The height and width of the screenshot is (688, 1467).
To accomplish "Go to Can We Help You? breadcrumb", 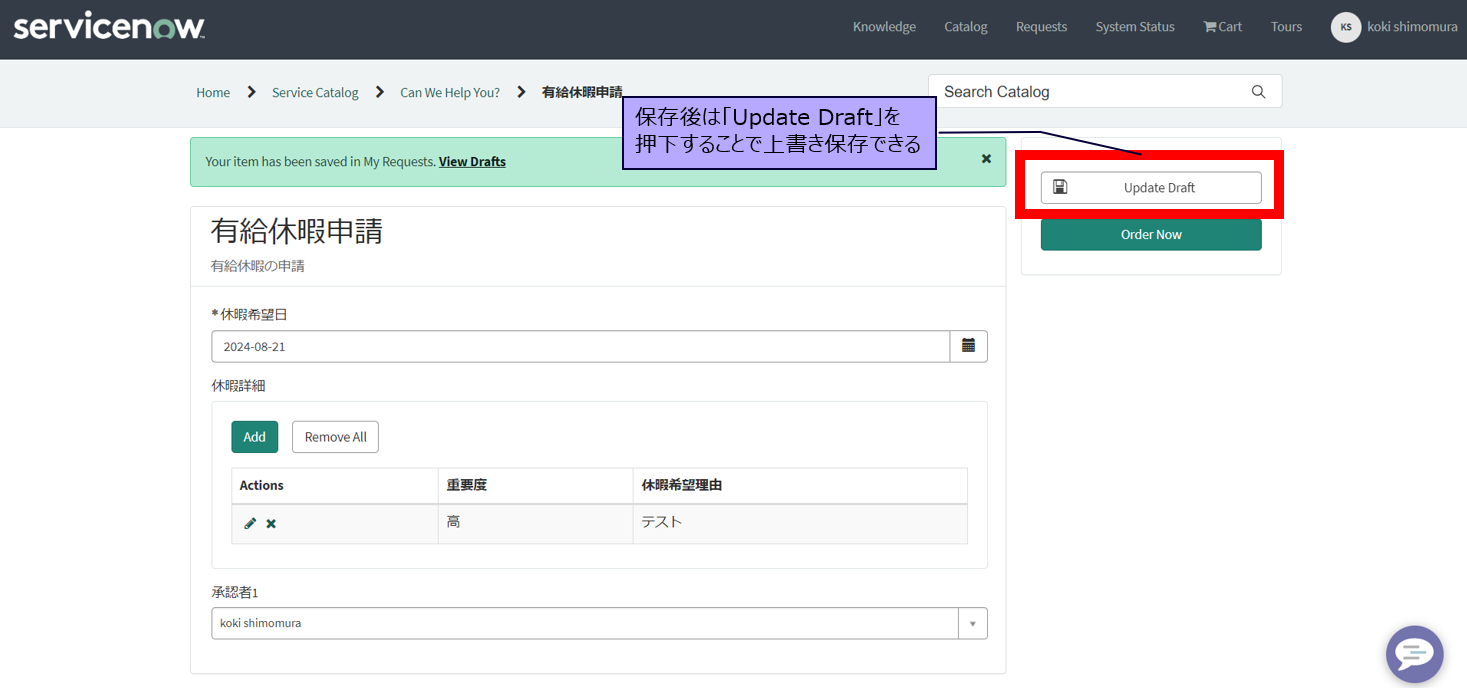I will pos(450,92).
